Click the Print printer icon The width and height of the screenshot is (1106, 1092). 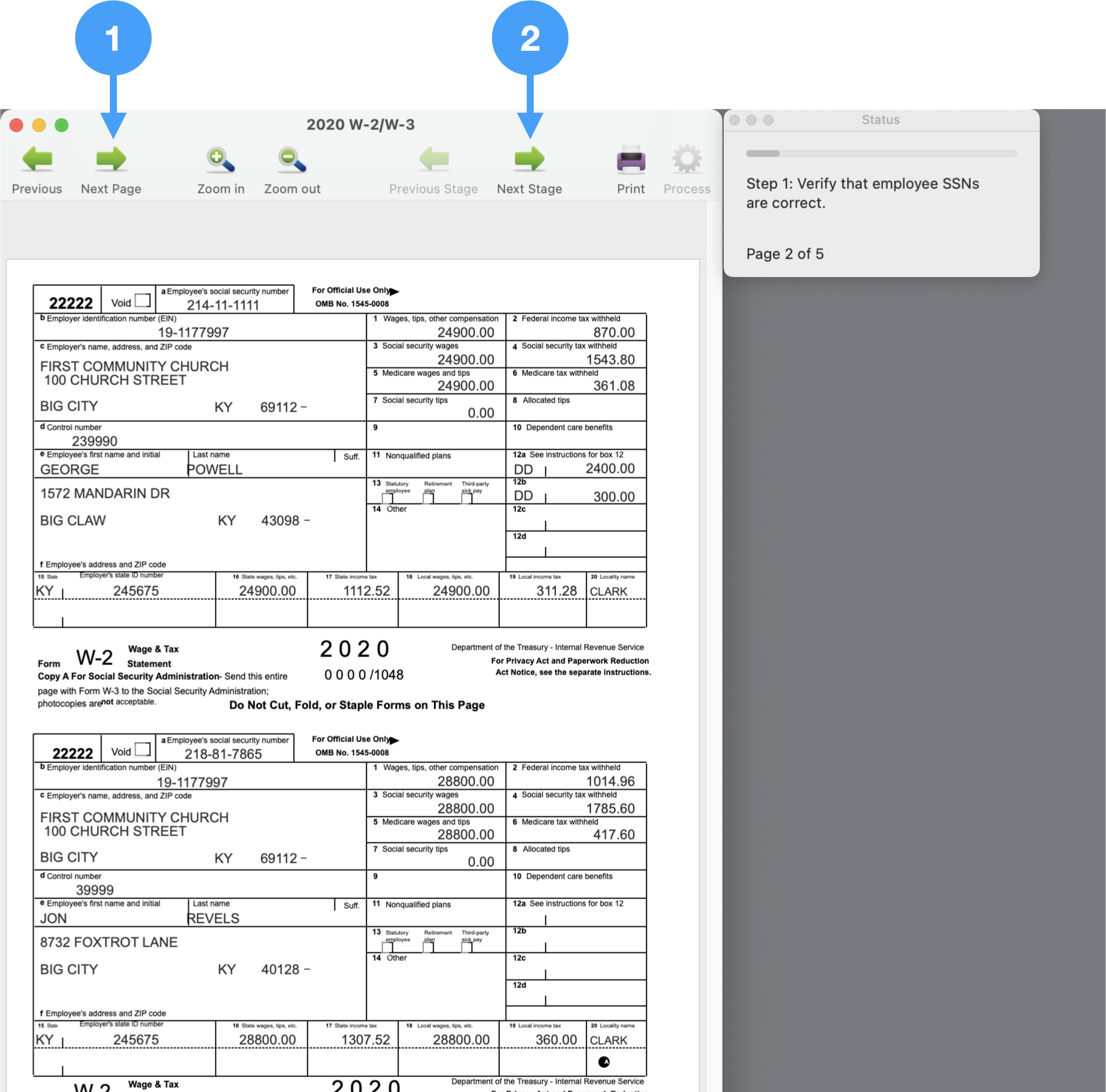(631, 159)
